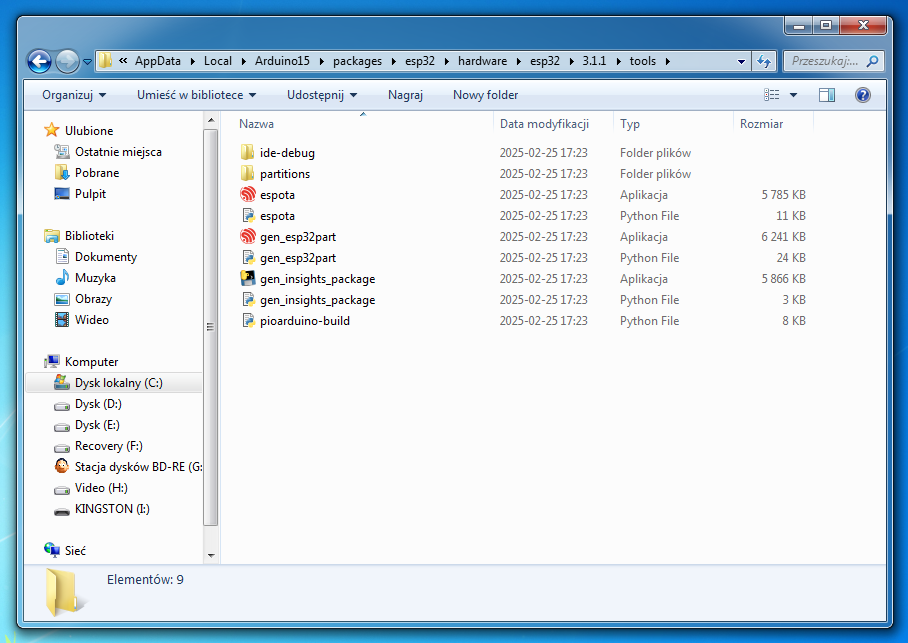Select the gen_insights_package Python file icon
The width and height of the screenshot is (908, 643).
[x=248, y=299]
